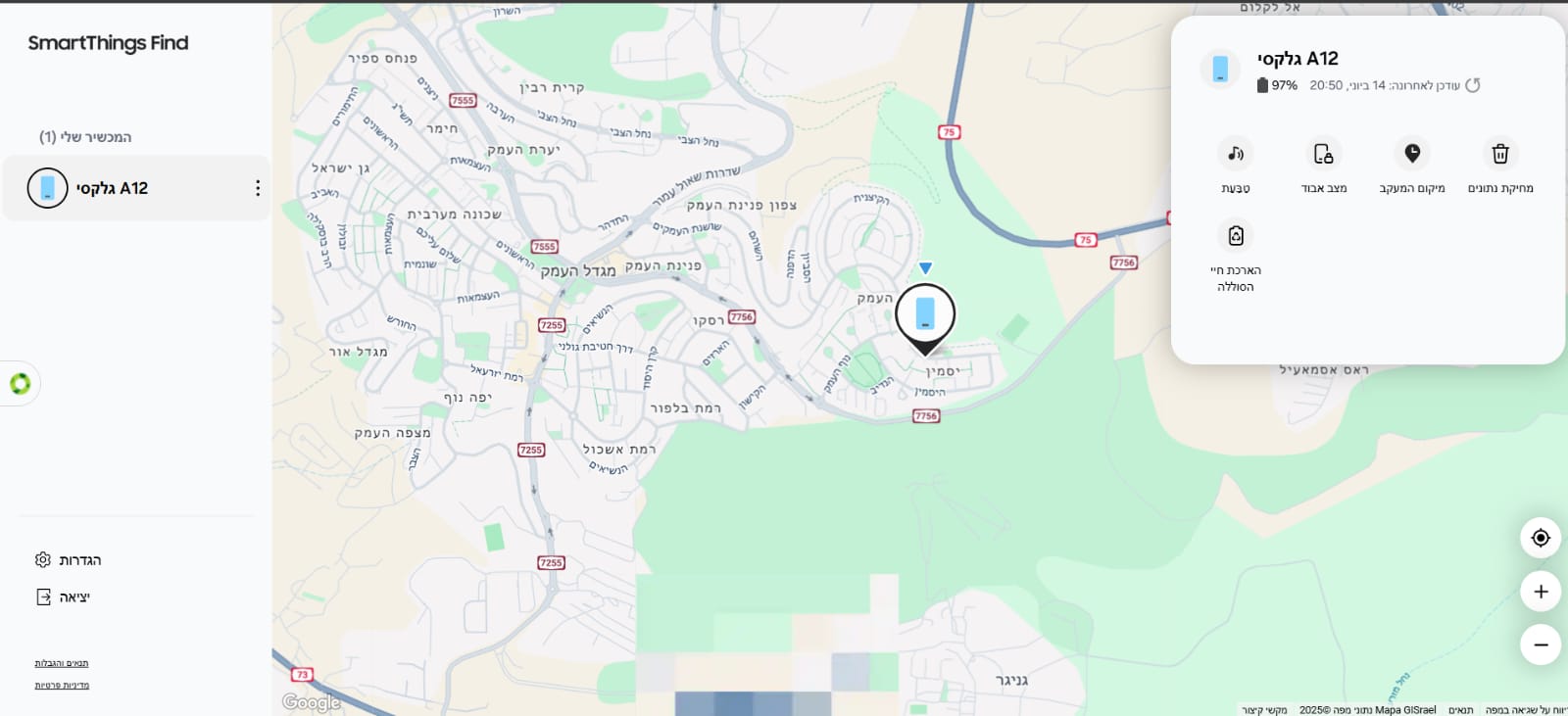1568x716 pixels.
Task: Zoom out the map with minus button
Action: tap(1541, 644)
